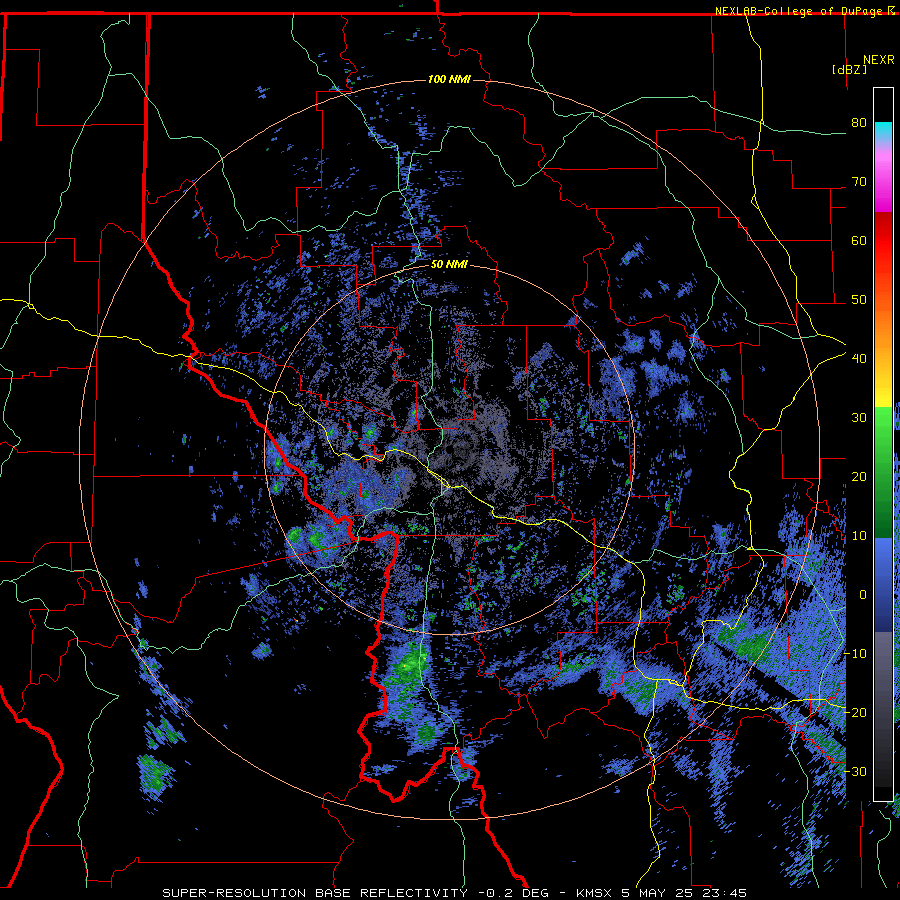900x900 pixels.
Task: Click the -10 dBZ value on color scale
Action: click(x=855, y=654)
